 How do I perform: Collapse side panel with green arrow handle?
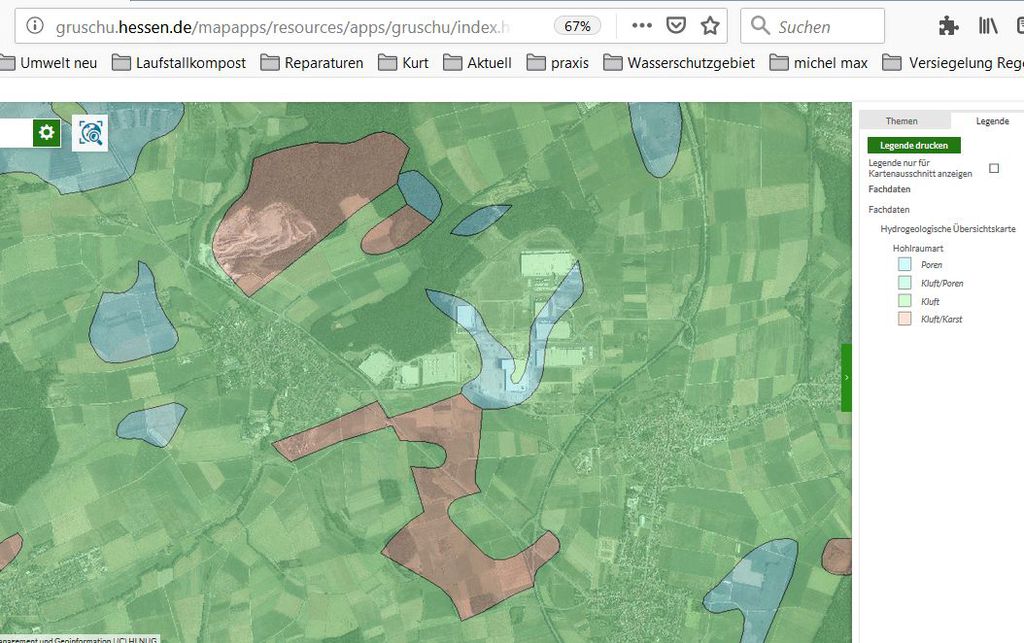[846, 377]
